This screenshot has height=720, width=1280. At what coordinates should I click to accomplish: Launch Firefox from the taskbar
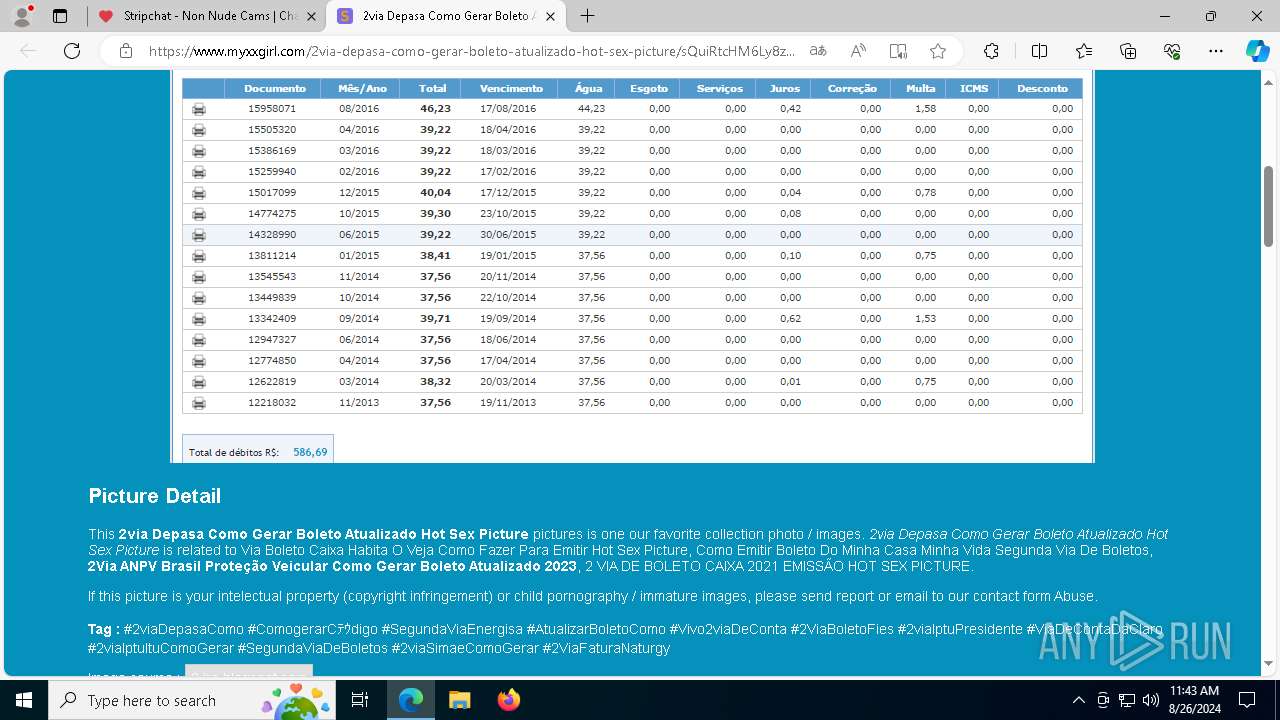[x=509, y=700]
